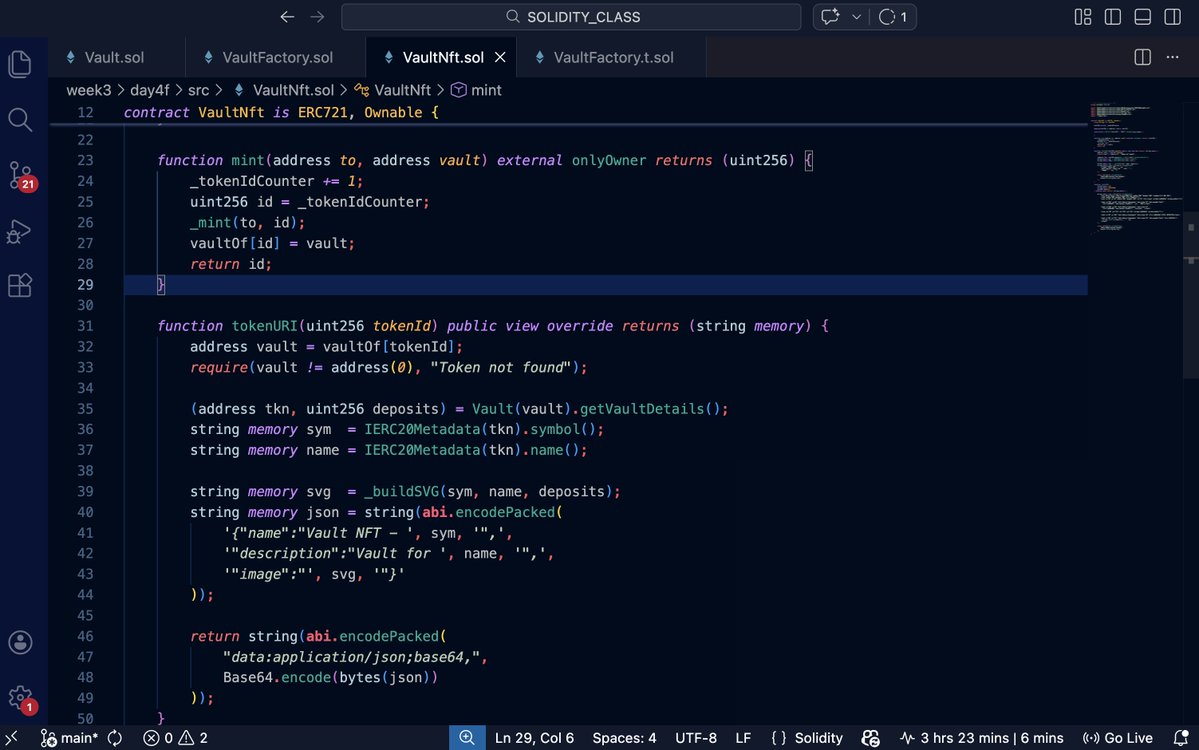Screen dimensions: 1199x750
Task: Click "Token not found" string
Action: (501, 368)
